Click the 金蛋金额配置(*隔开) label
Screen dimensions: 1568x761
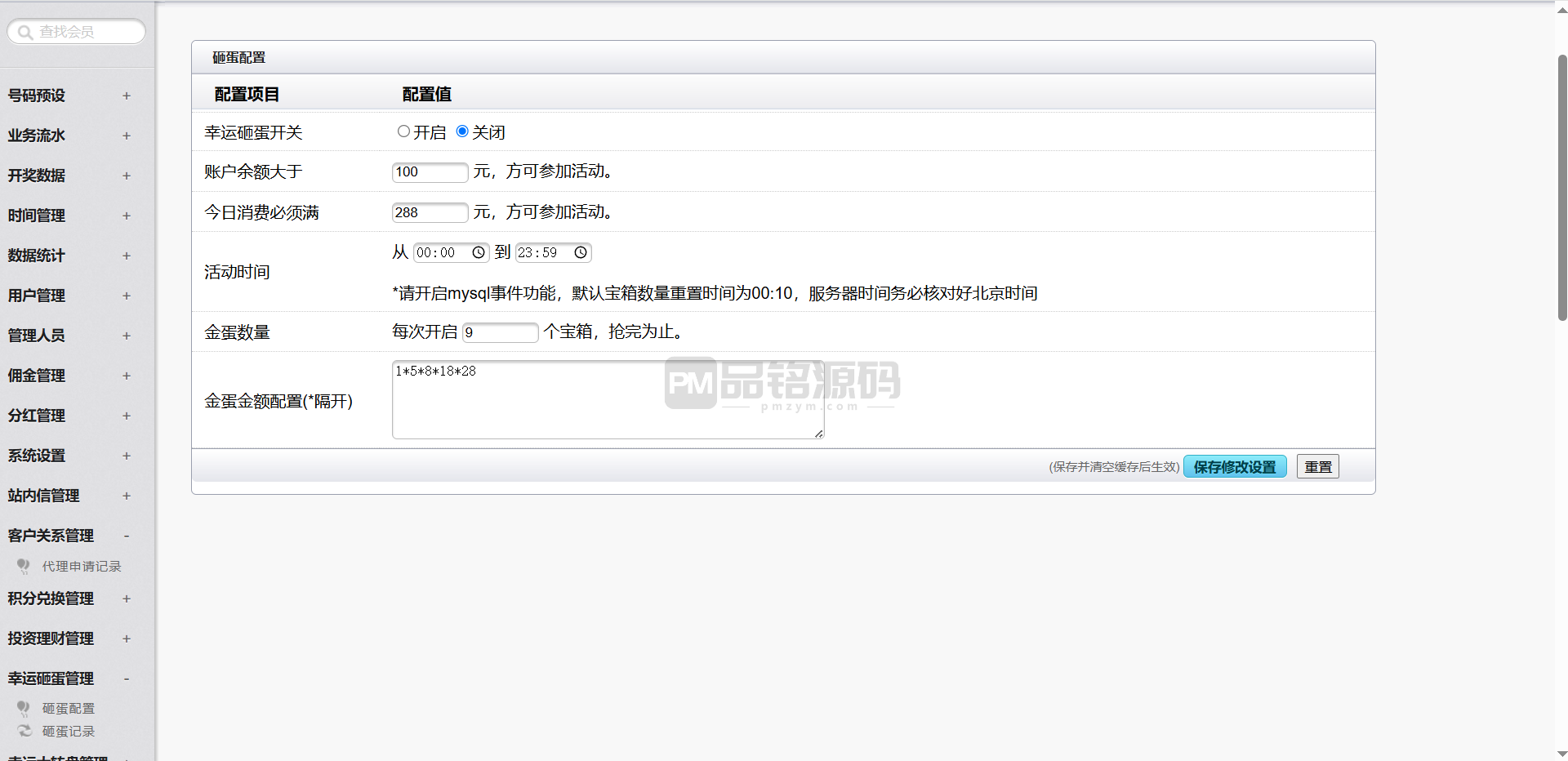(278, 401)
